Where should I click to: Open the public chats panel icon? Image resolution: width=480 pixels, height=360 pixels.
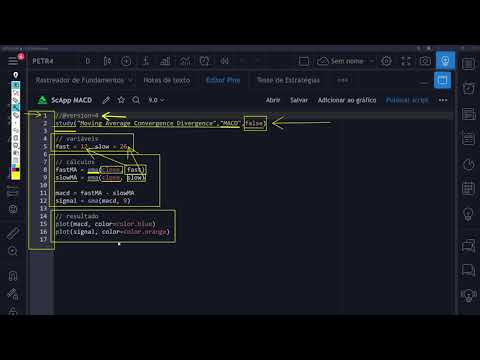[x=468, y=246]
